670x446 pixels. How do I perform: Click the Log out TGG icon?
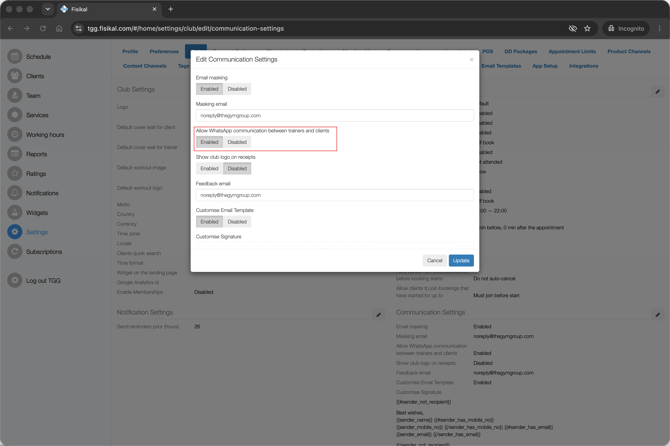pos(15,280)
